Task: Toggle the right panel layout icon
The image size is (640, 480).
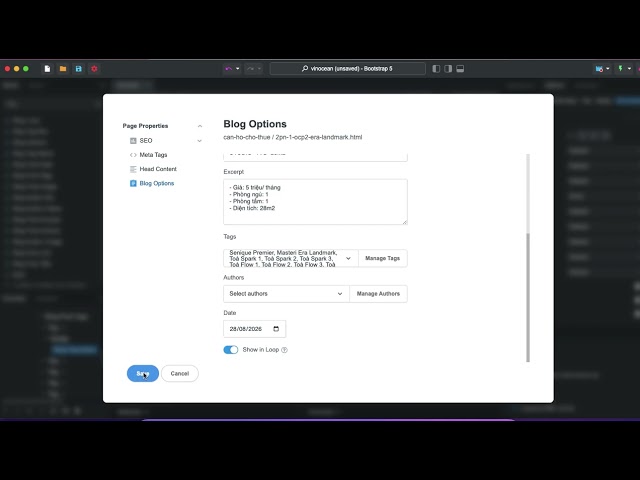Action: (448, 69)
